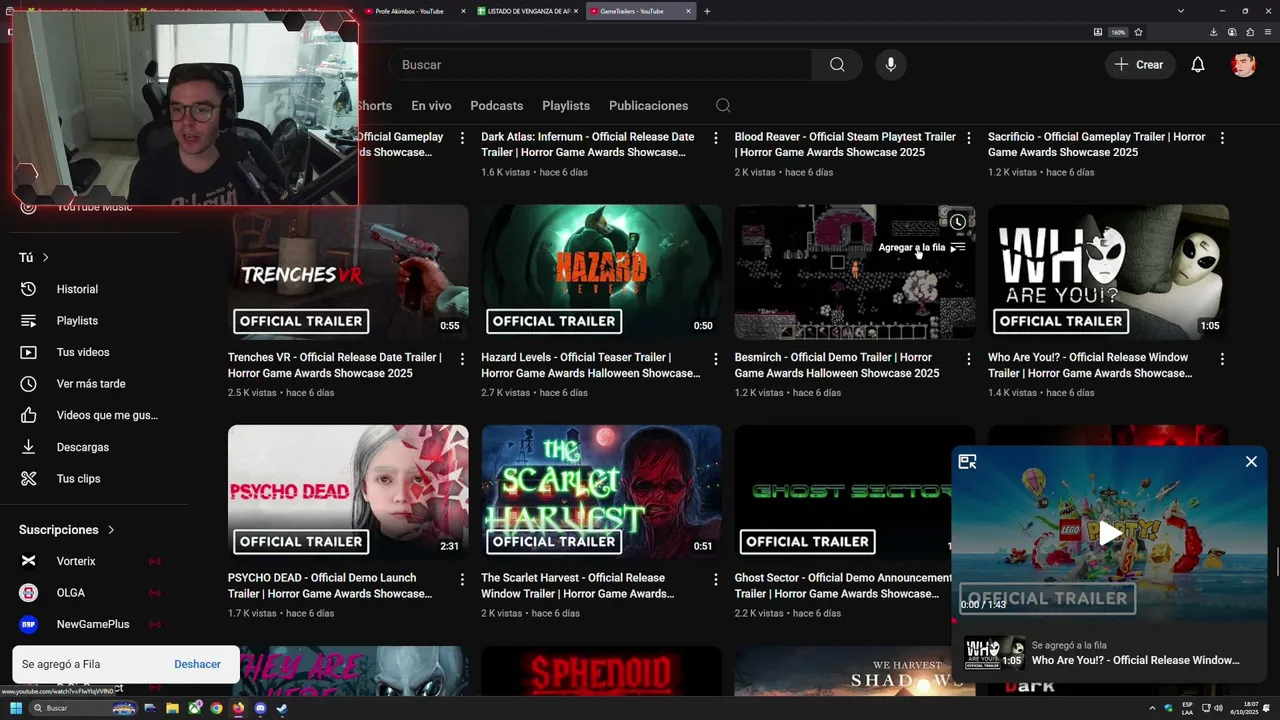Open options menu for Besmirch video
This screenshot has width=1280, height=720.
[x=968, y=358]
